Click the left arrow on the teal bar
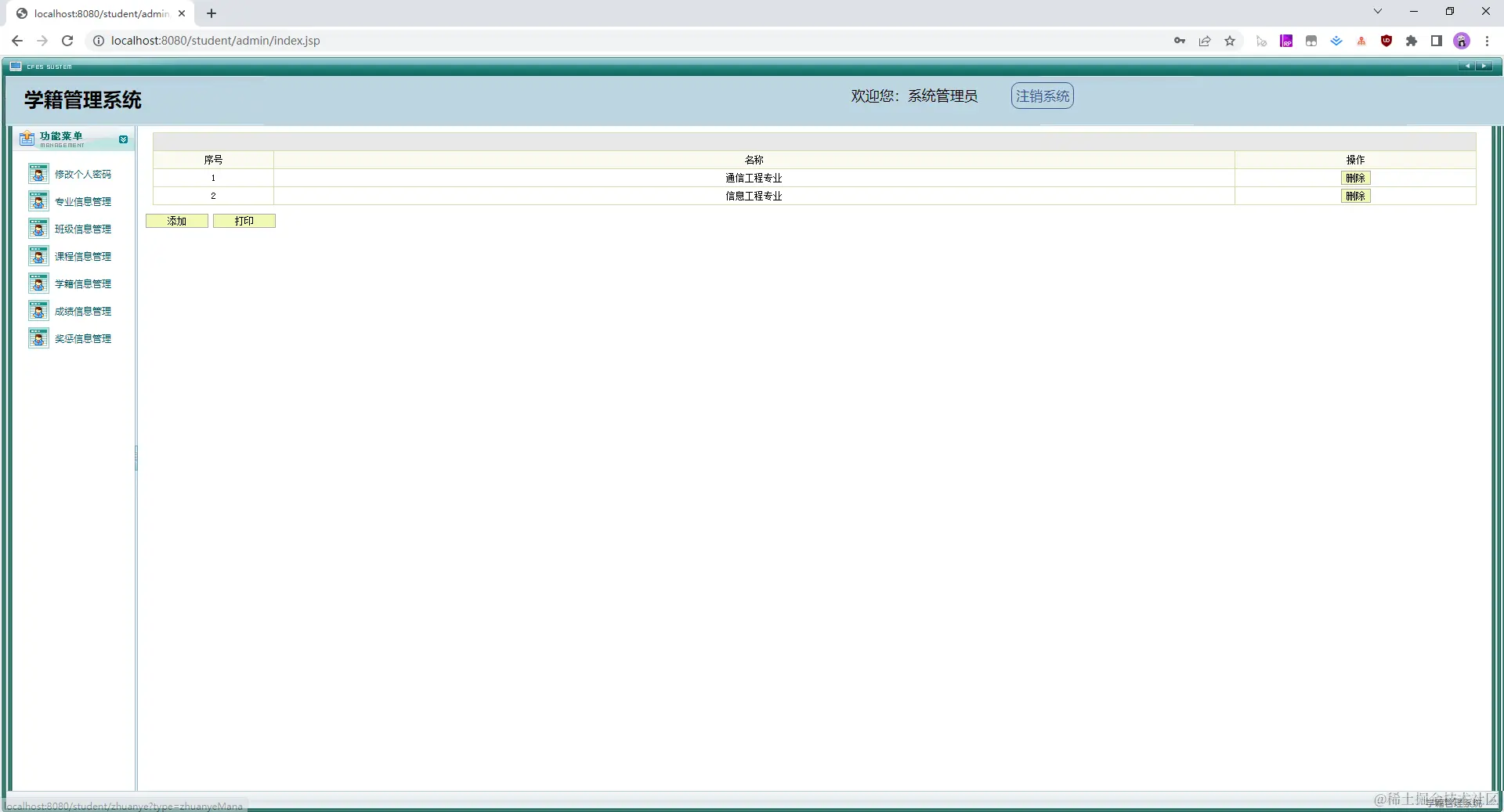1504x812 pixels. [1467, 67]
